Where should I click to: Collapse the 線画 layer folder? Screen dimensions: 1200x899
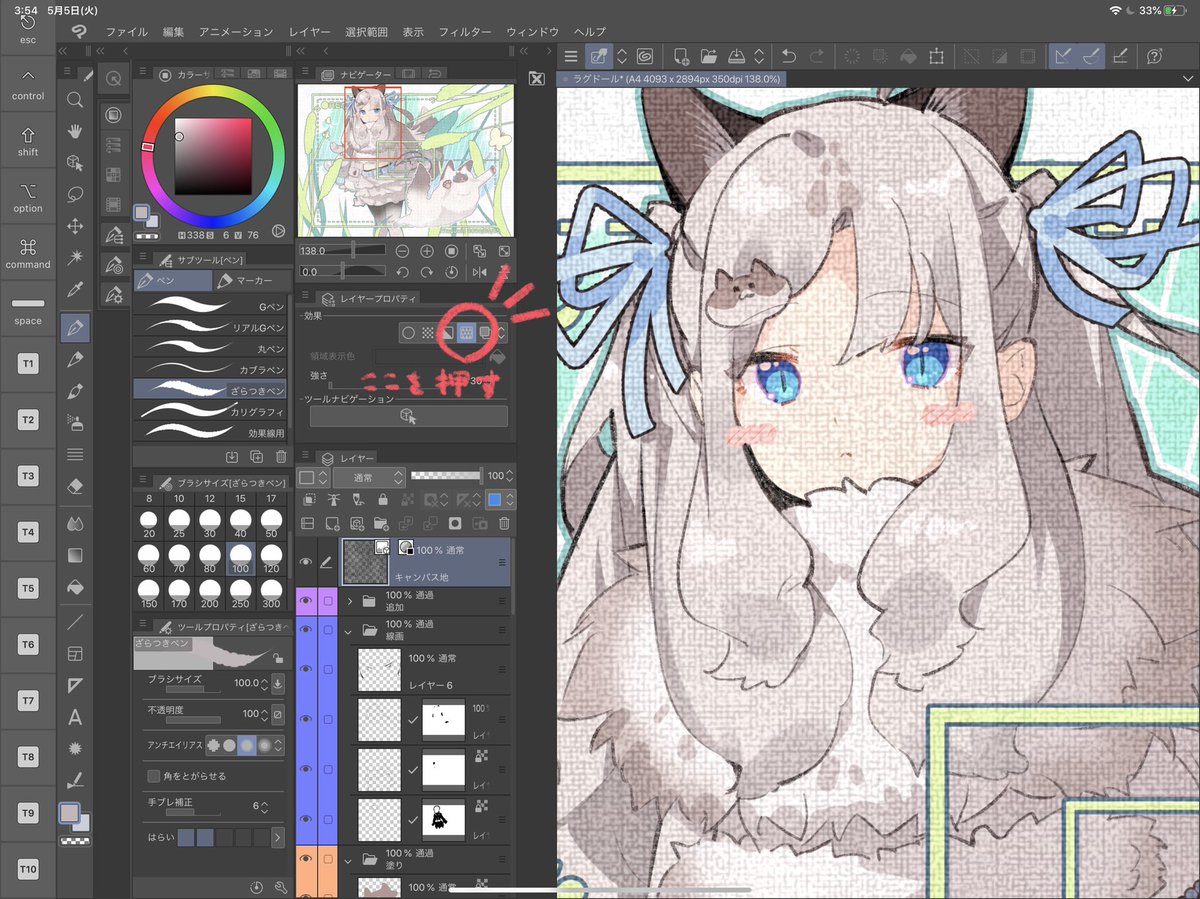(x=348, y=631)
